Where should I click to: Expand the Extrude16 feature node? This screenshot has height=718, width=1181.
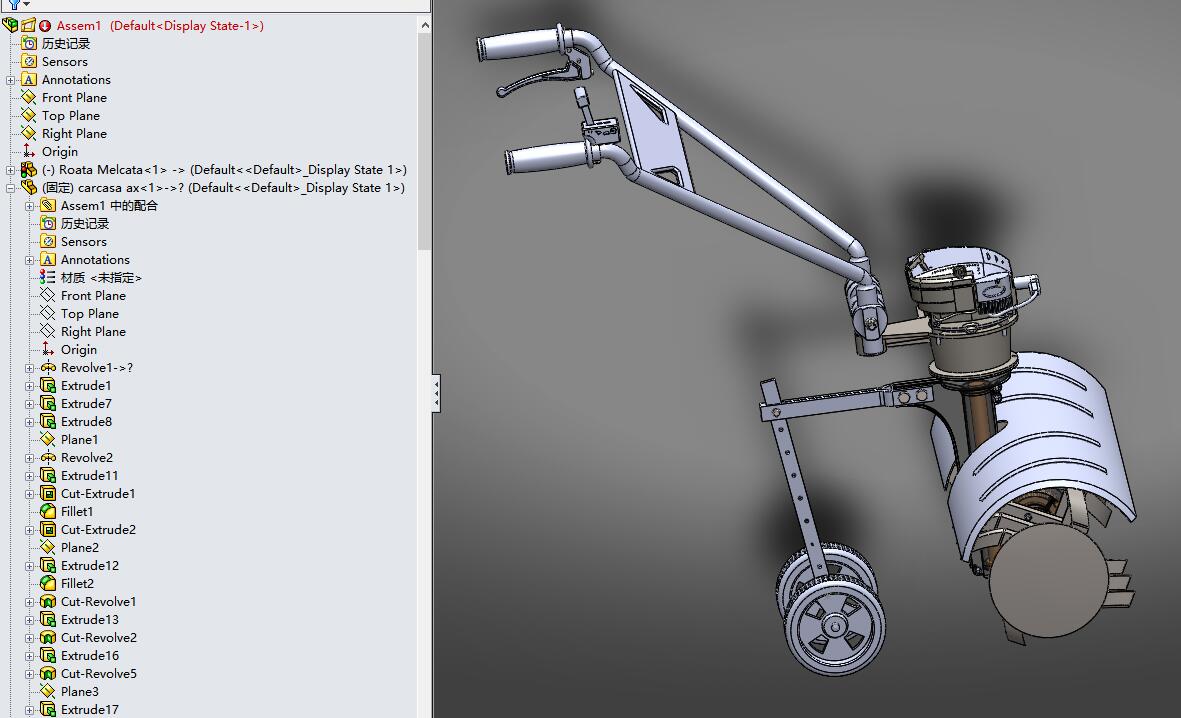point(29,656)
